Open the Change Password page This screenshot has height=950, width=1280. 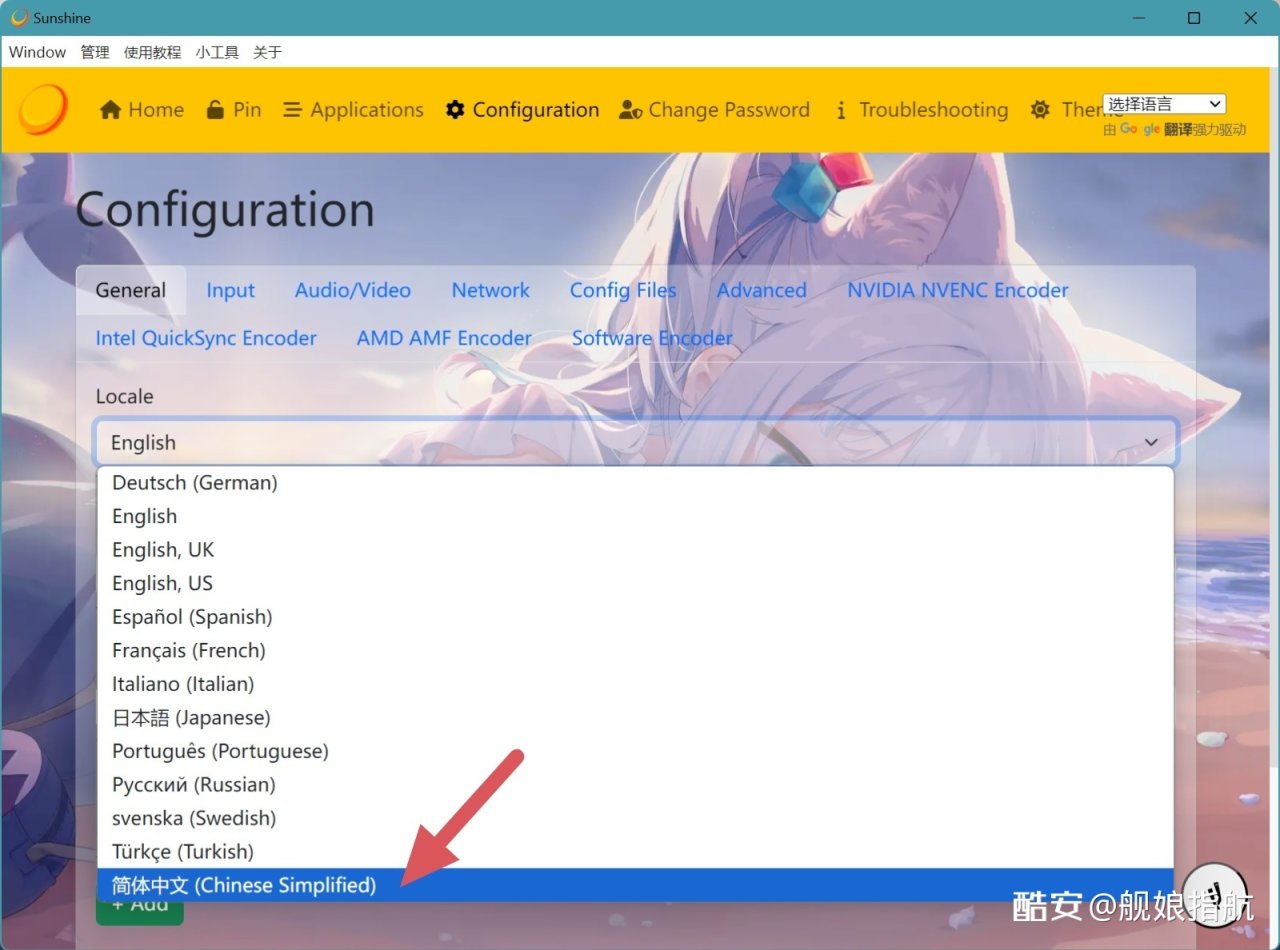(x=714, y=110)
